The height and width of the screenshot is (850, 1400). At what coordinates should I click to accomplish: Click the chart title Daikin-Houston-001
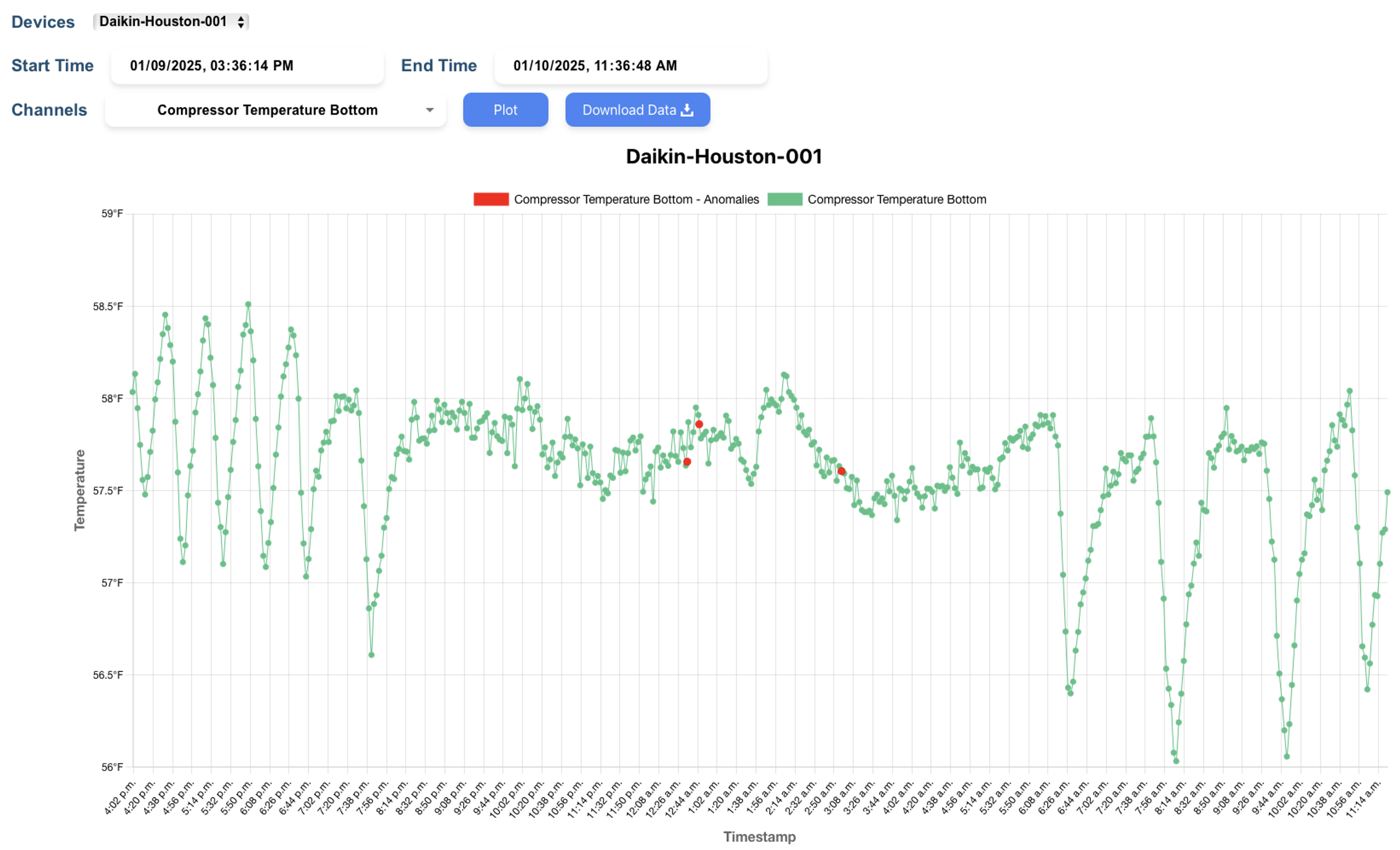pos(724,156)
